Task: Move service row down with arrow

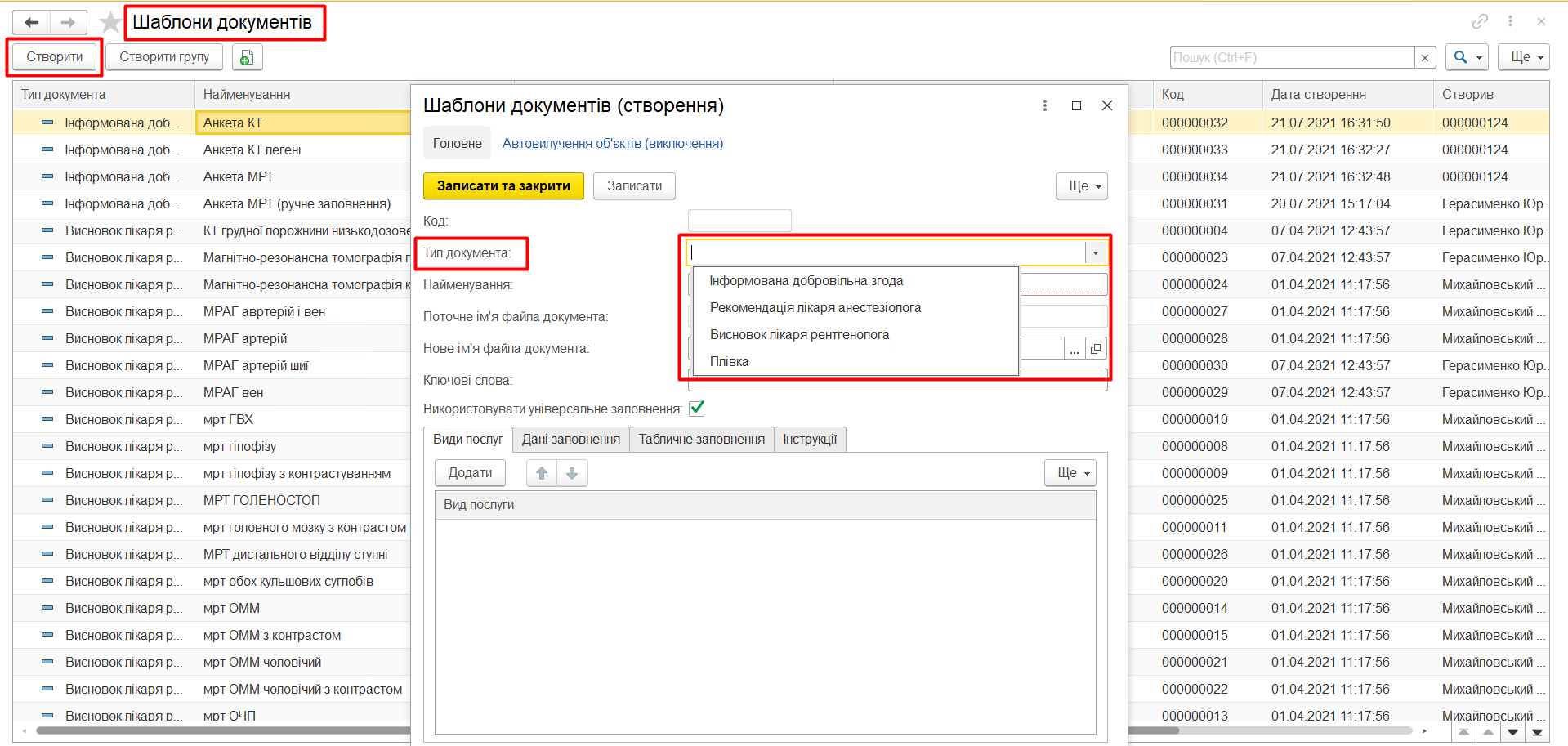Action: click(572, 473)
